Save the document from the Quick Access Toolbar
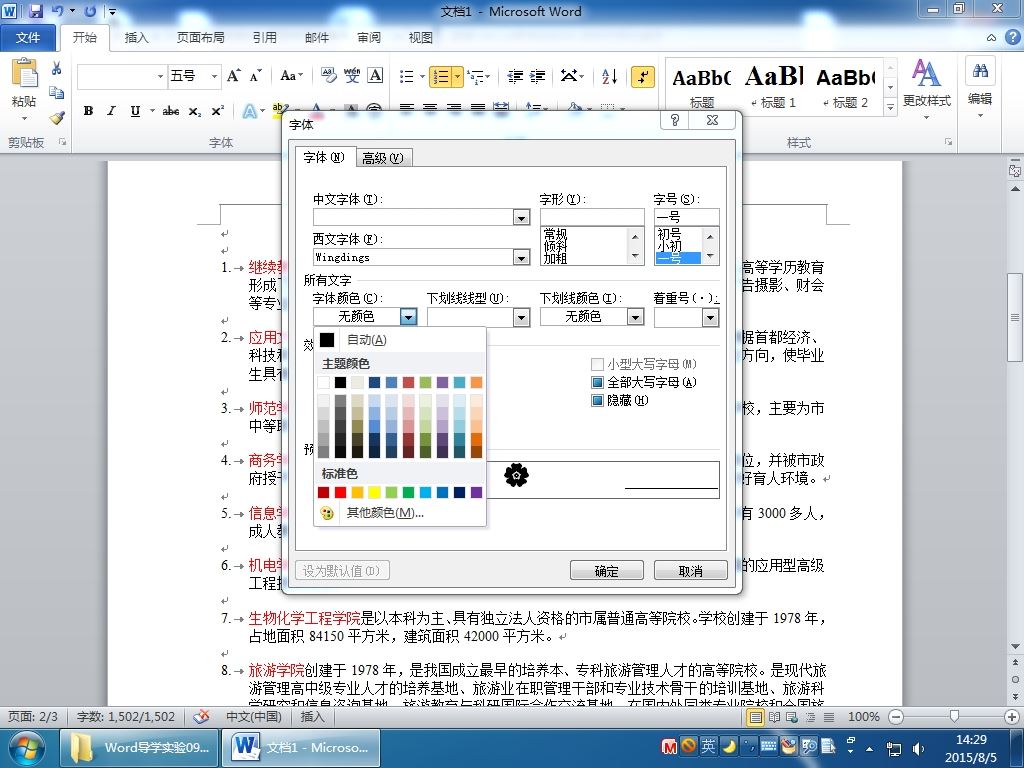Image resolution: width=1024 pixels, height=768 pixels. [x=36, y=11]
